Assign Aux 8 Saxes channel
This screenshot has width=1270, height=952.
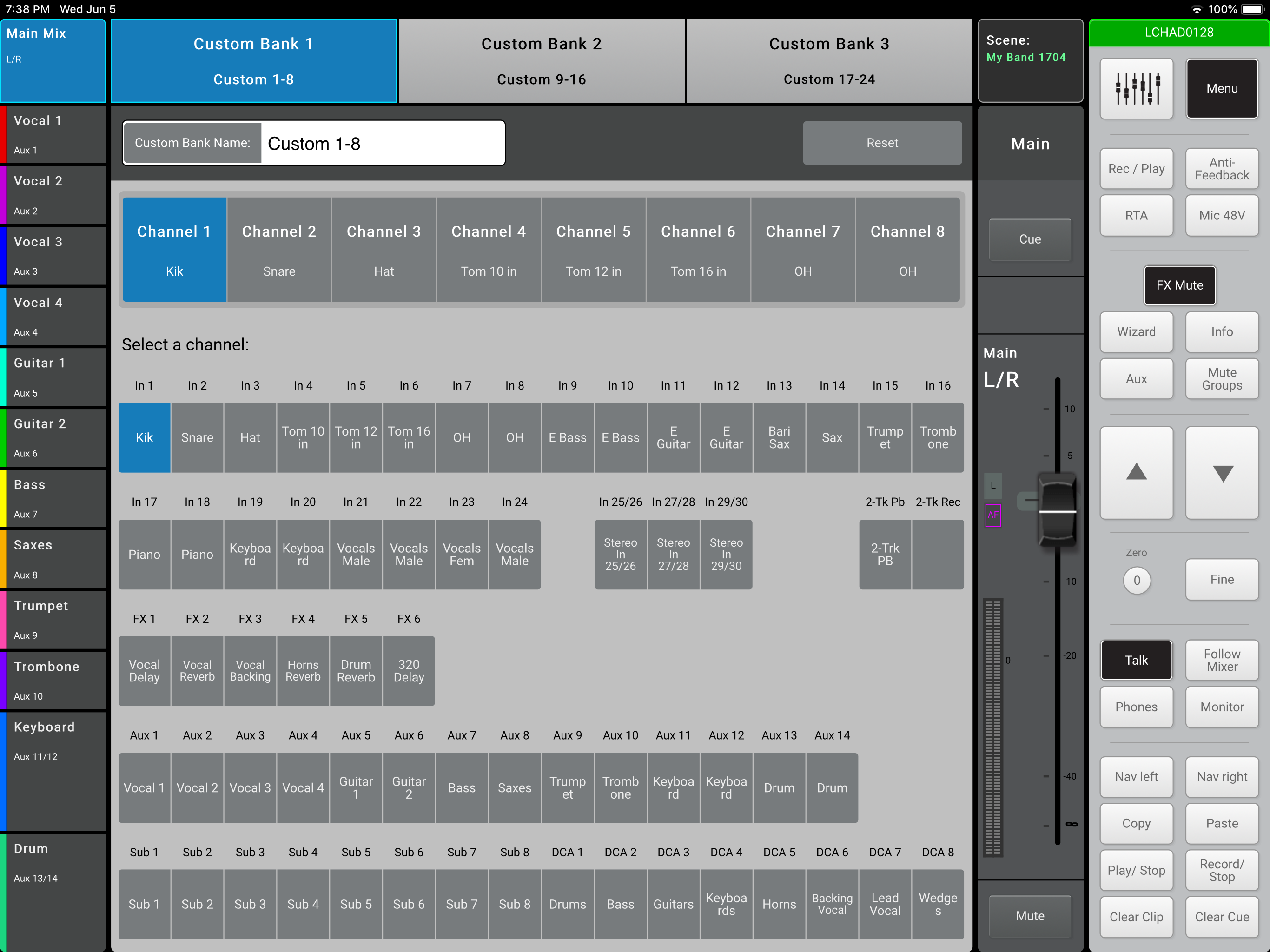coord(515,788)
